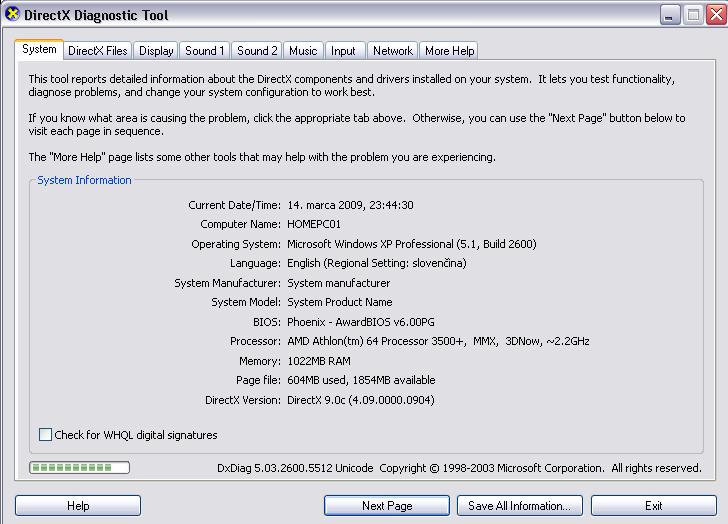Click the AMD Athlon 64 Processor value
The width and height of the screenshot is (728, 524).
tap(438, 342)
